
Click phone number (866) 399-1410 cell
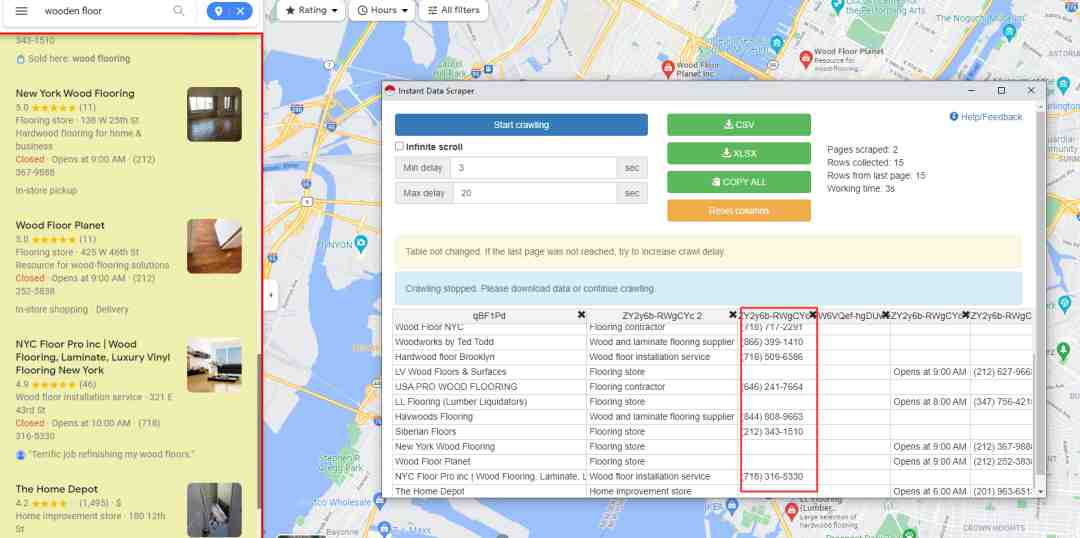(779, 342)
